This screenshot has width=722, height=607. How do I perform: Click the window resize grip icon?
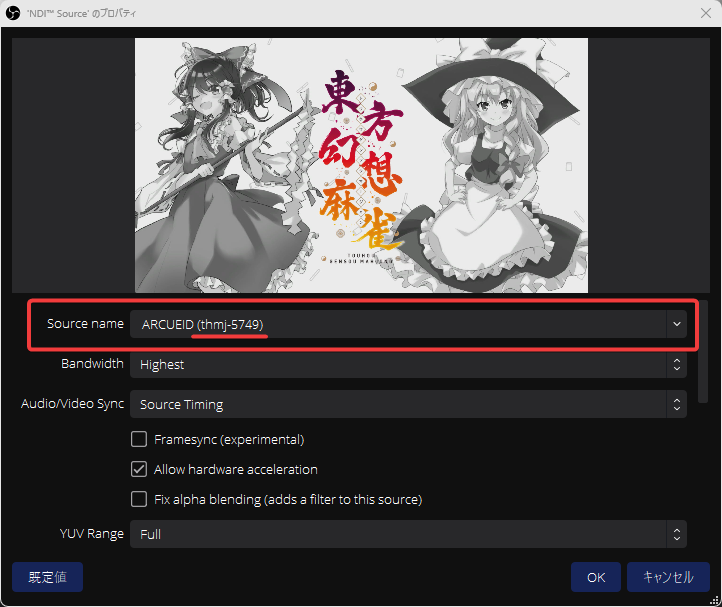click(x=714, y=600)
